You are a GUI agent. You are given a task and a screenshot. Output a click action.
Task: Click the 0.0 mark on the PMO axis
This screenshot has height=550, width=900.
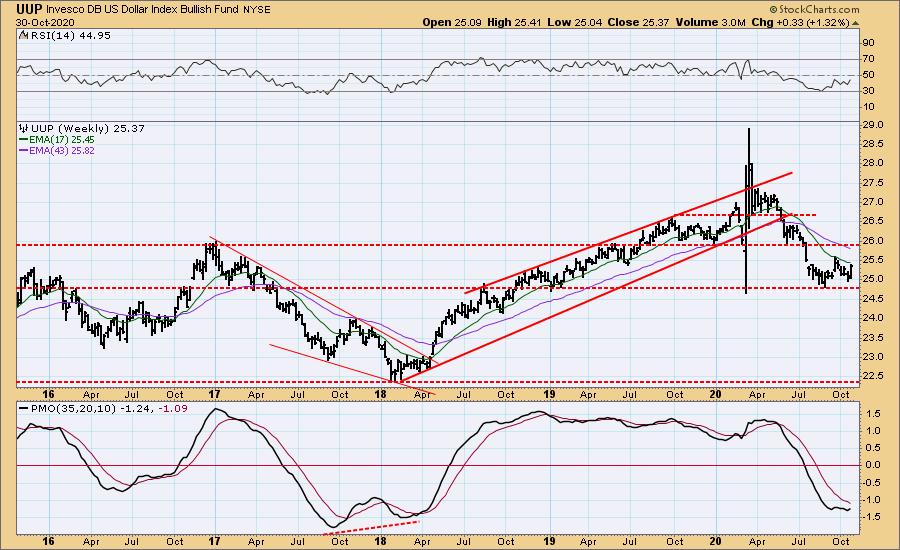(872, 465)
